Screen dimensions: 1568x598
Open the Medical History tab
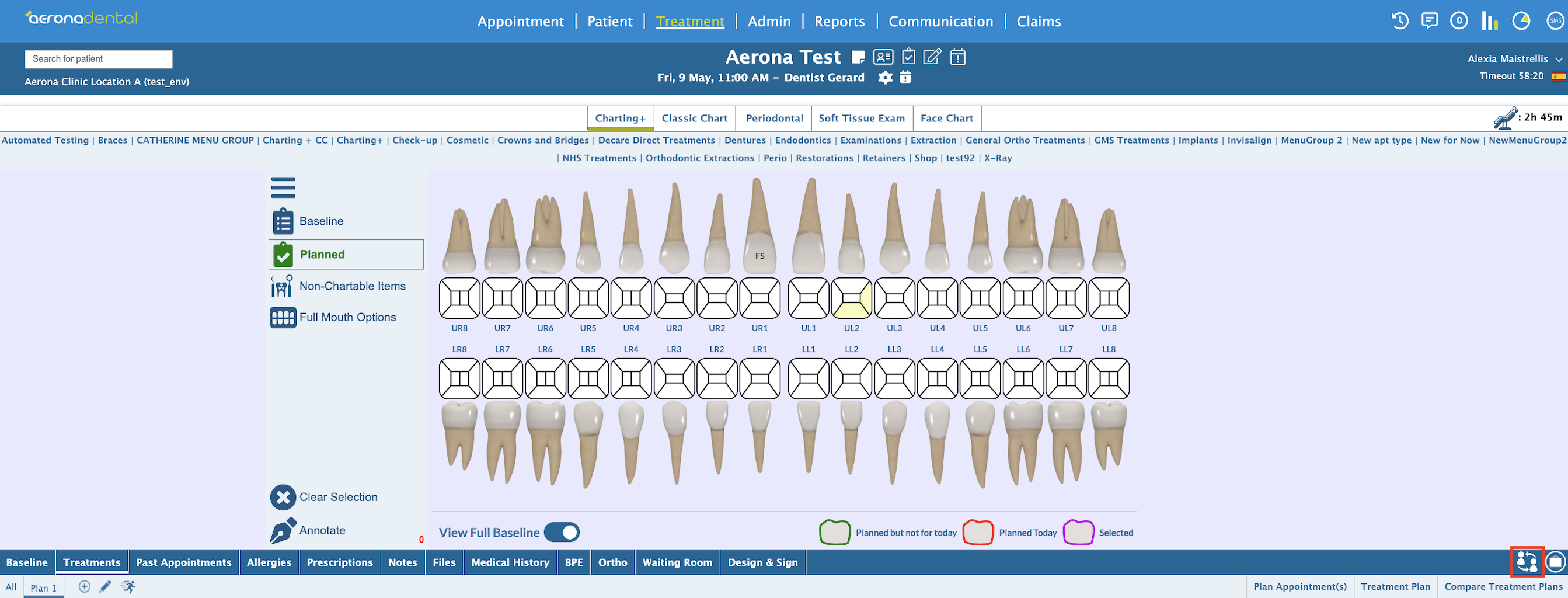click(510, 562)
